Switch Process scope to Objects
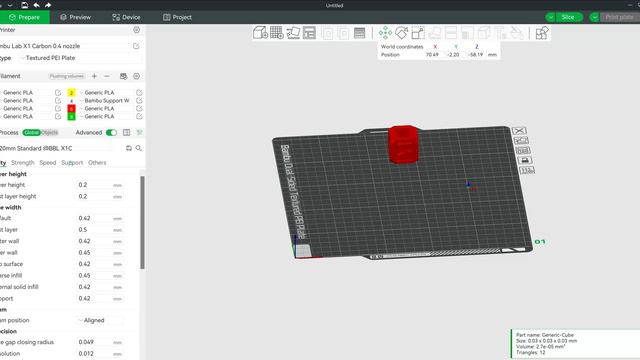 (x=50, y=133)
